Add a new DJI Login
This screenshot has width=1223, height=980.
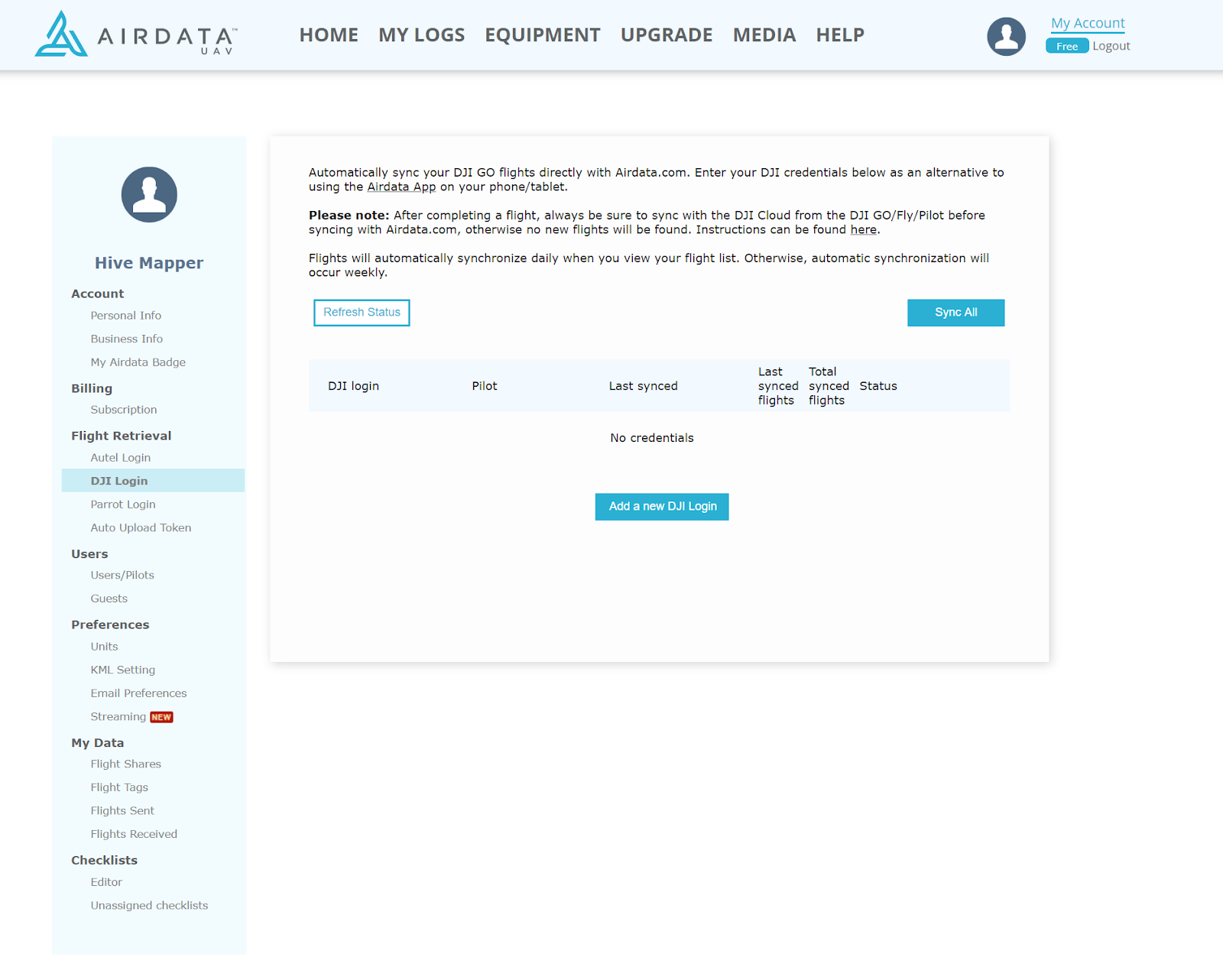[662, 507]
